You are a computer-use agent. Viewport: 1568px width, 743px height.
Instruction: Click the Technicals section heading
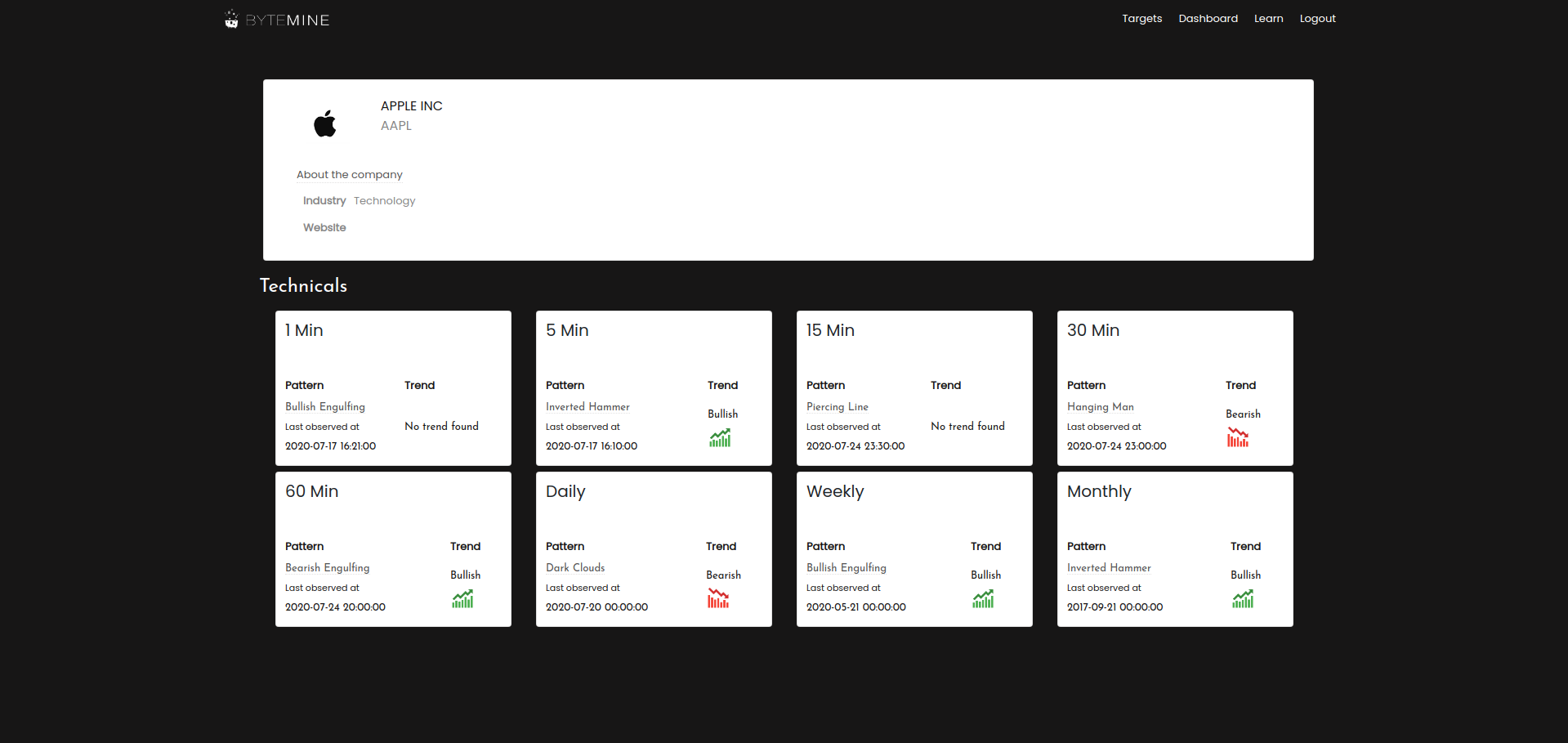(303, 285)
